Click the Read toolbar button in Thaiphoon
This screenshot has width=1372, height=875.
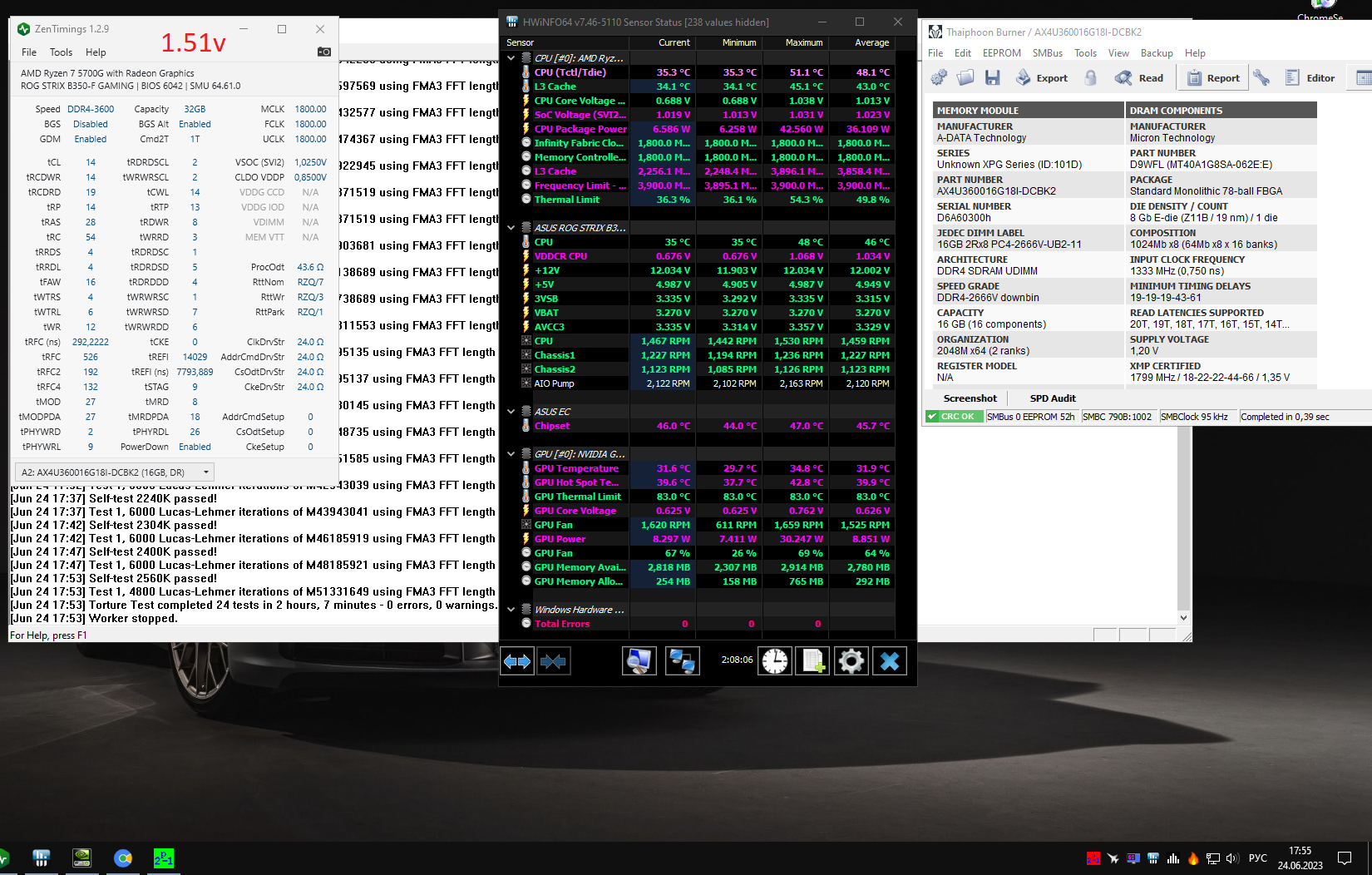pos(1139,78)
